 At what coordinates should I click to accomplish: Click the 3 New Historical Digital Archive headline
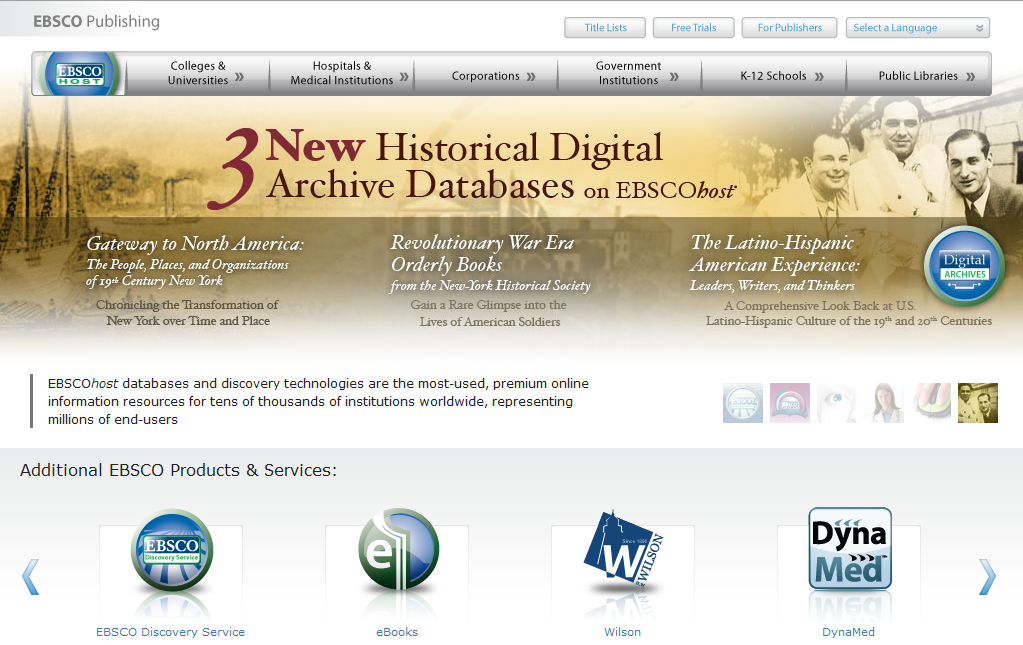pyautogui.click(x=471, y=167)
